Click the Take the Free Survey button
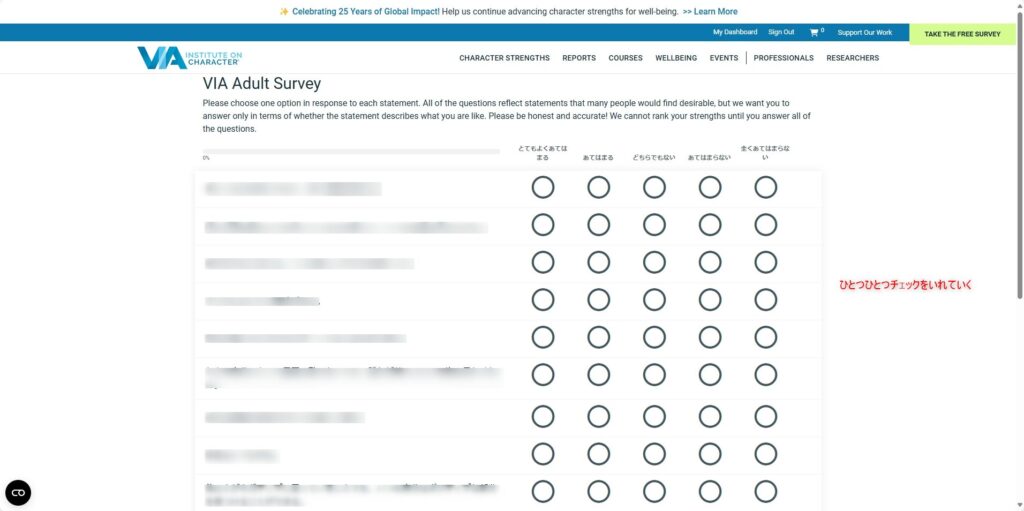Image resolution: width=1024 pixels, height=511 pixels. pyautogui.click(x=962, y=34)
